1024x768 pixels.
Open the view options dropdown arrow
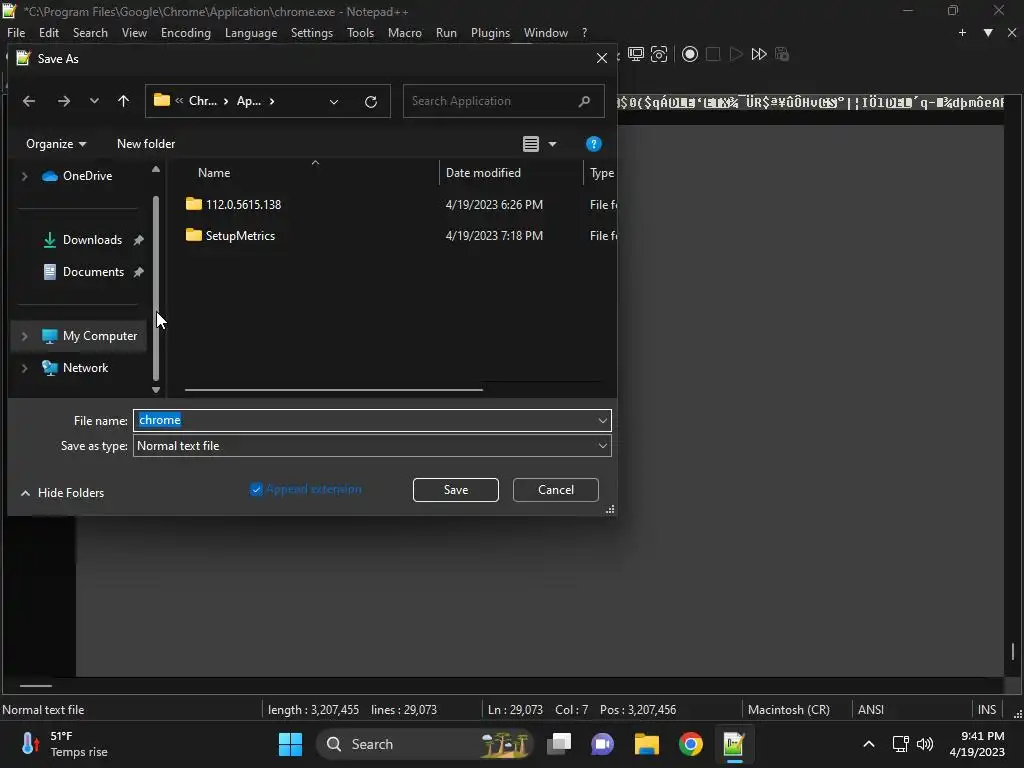click(552, 144)
